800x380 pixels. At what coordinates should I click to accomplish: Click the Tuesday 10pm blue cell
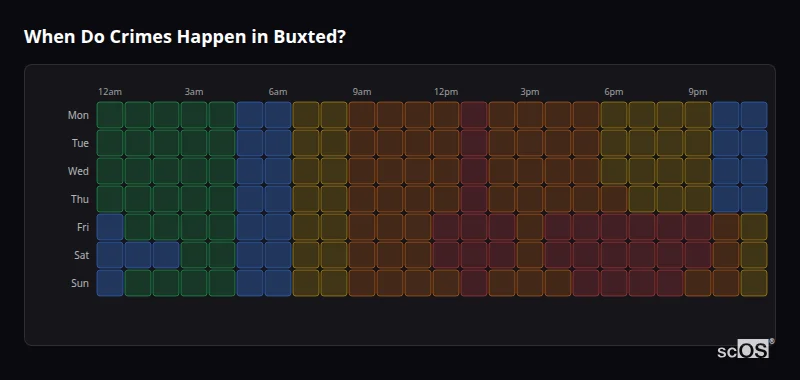pos(726,143)
